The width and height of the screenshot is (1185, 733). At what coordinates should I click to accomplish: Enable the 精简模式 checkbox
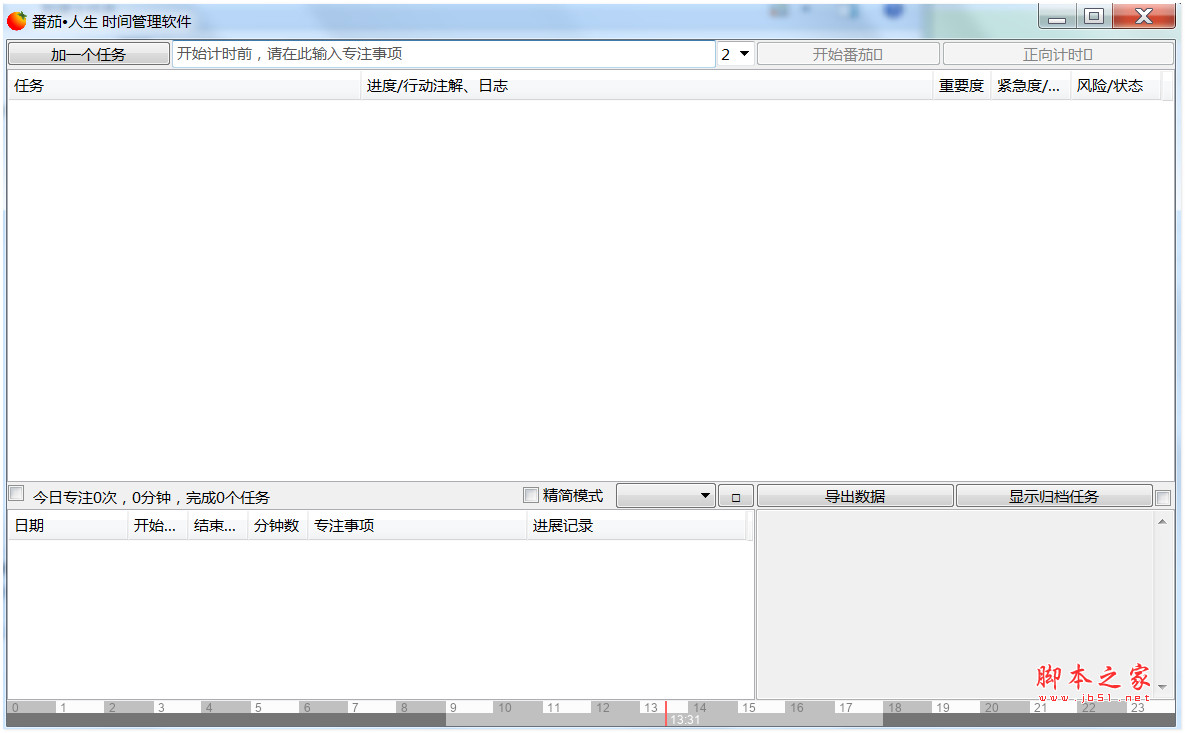(530, 494)
